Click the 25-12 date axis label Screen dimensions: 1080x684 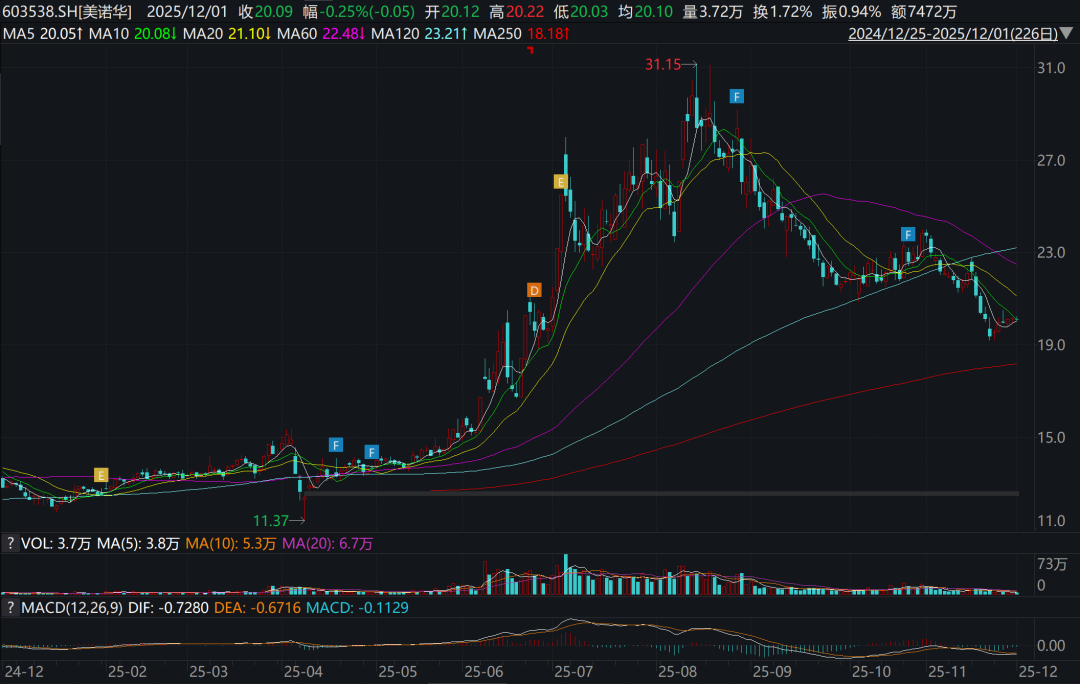(x=1039, y=672)
